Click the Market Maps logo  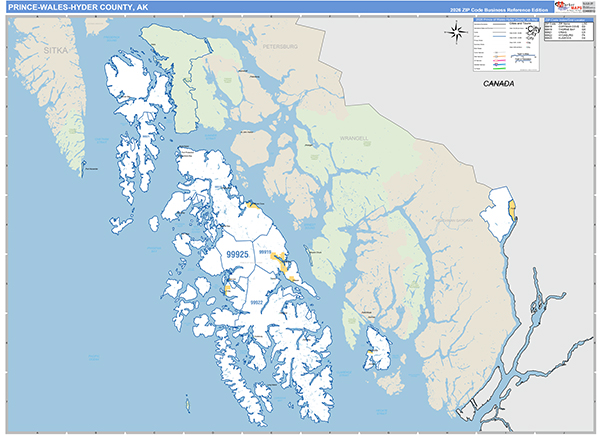point(569,7)
